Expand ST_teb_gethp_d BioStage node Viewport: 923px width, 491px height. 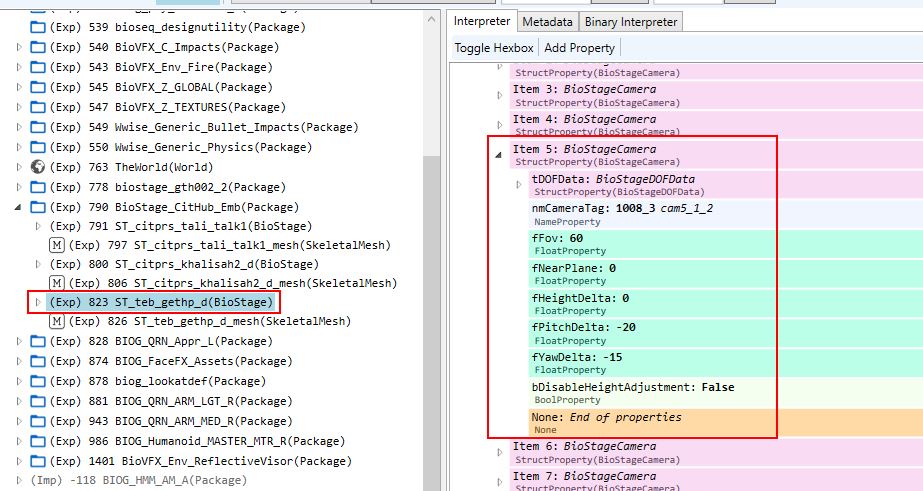[38, 302]
